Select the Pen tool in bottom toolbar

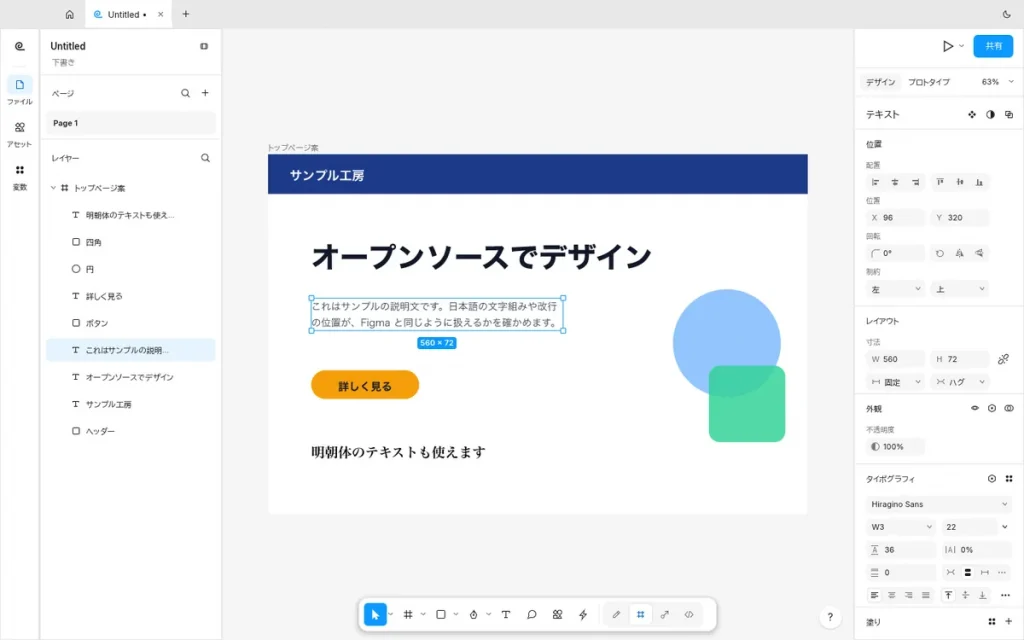[x=473, y=615]
